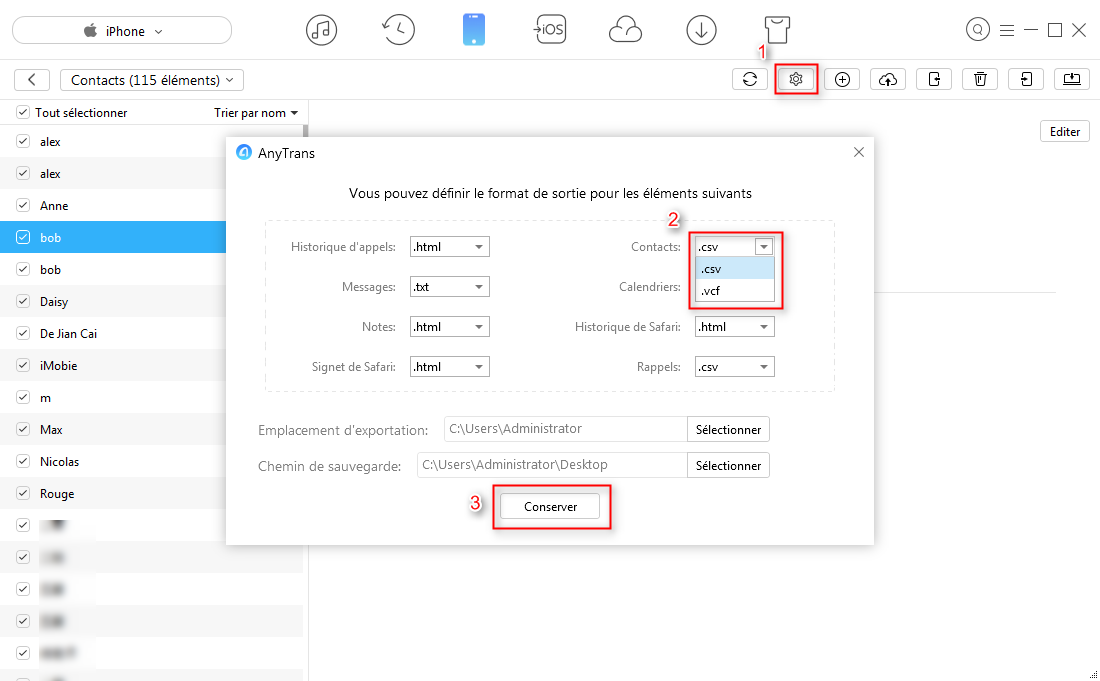Uncheck the first alex contact

(23, 141)
